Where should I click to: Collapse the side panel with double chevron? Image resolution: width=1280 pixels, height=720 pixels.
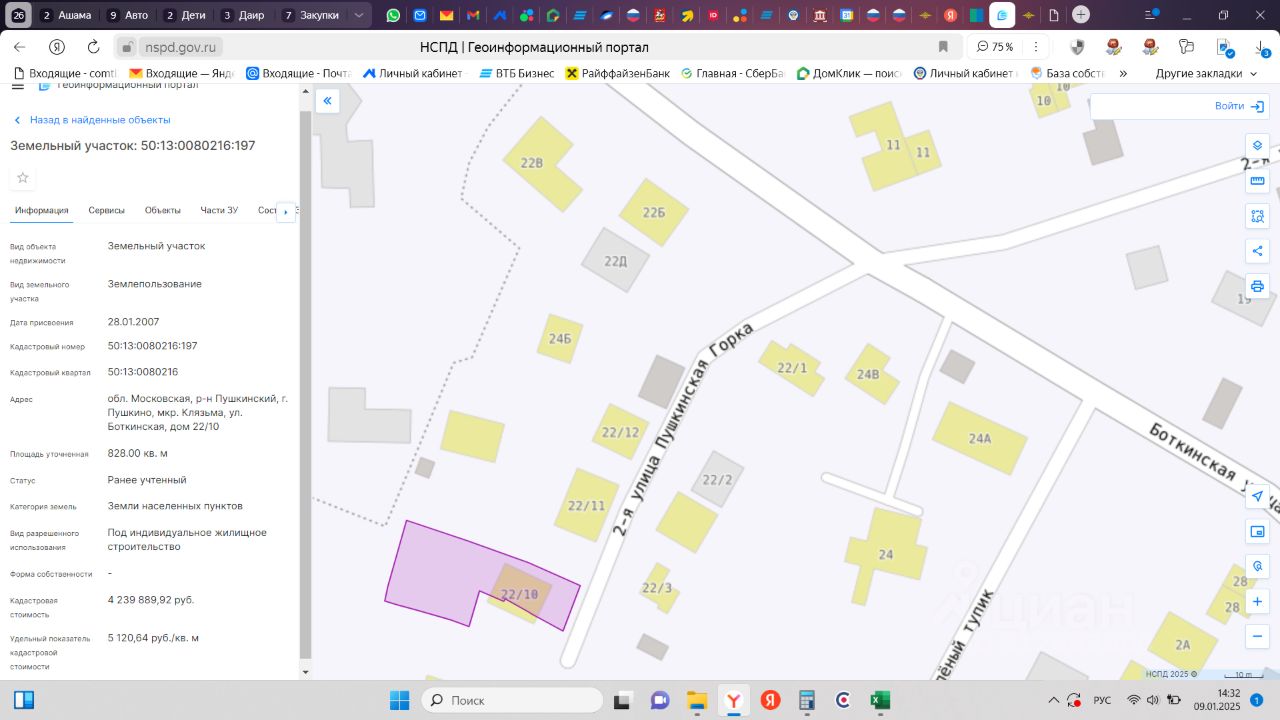(x=327, y=100)
